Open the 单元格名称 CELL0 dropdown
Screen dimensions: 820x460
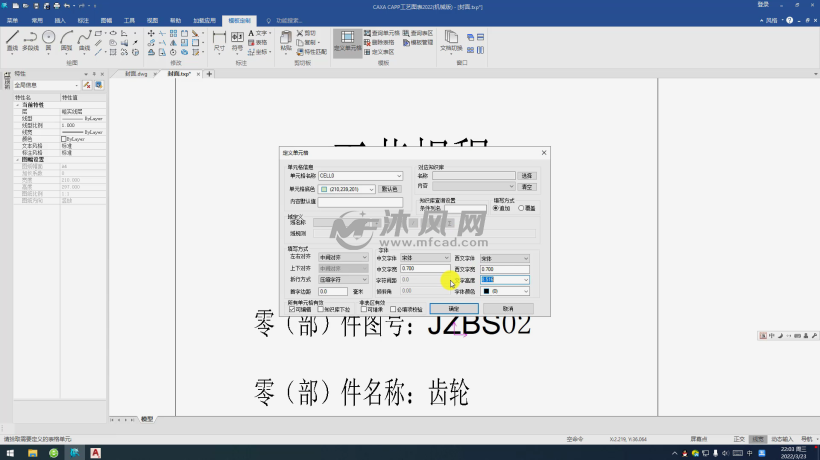click(x=398, y=176)
